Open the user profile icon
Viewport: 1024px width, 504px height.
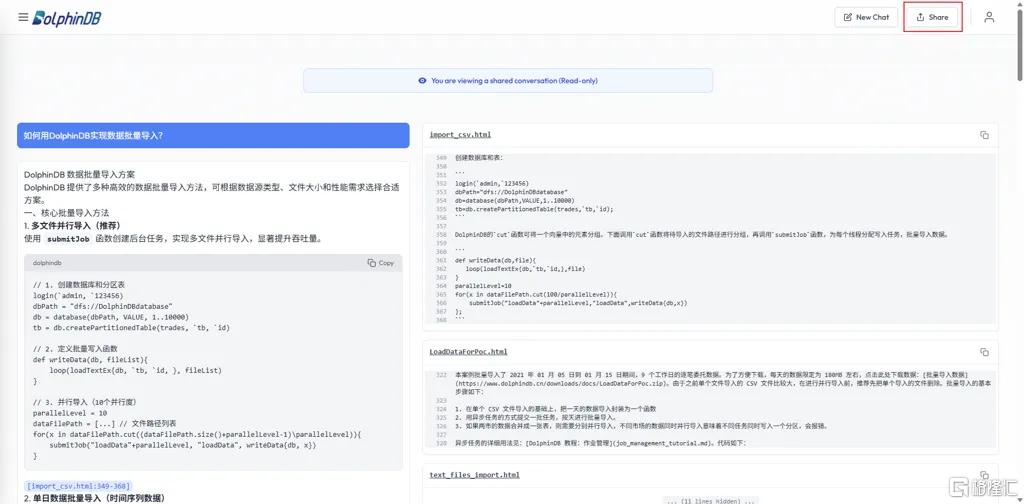pos(989,17)
